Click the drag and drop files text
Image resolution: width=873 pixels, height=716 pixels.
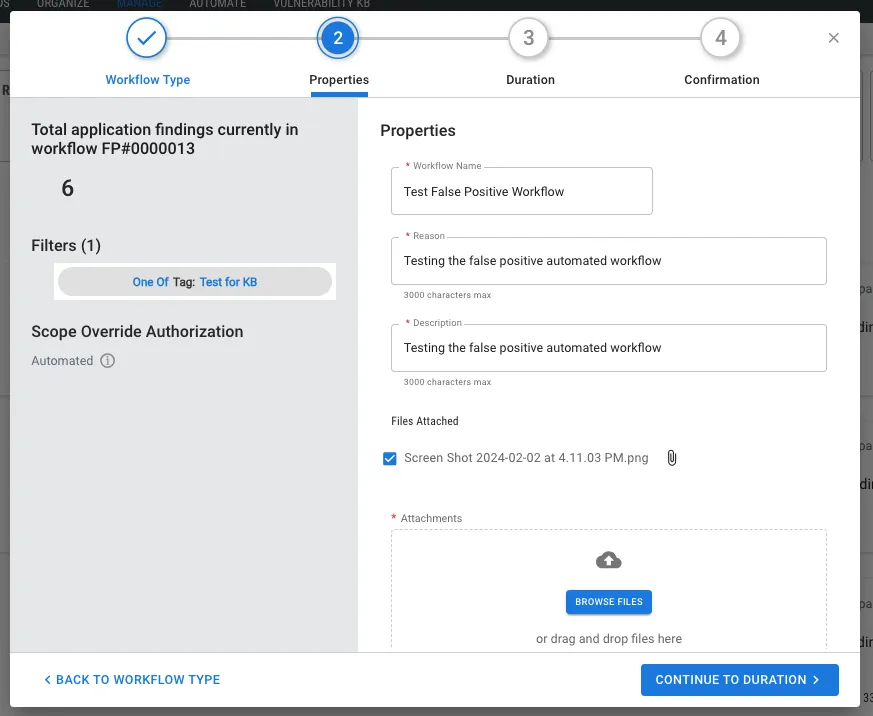[609, 639]
